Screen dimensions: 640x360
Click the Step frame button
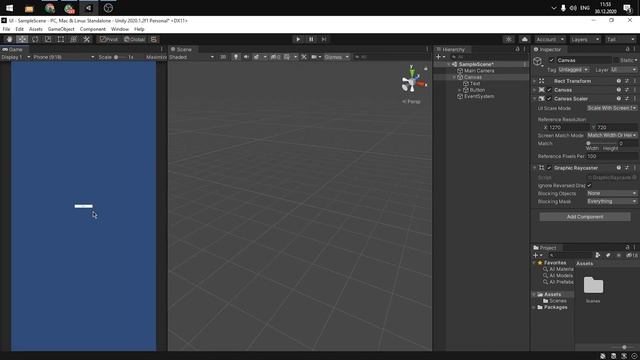click(x=324, y=40)
